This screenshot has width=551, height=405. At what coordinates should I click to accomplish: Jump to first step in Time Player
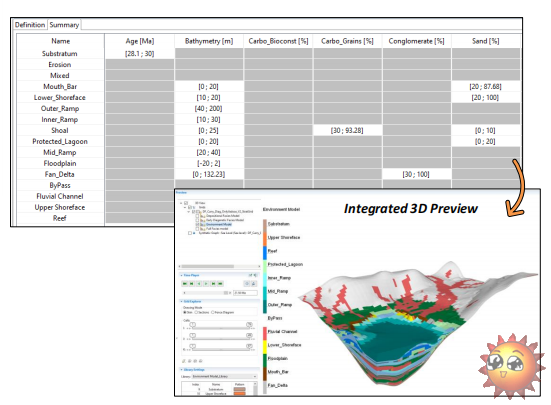(x=184, y=283)
